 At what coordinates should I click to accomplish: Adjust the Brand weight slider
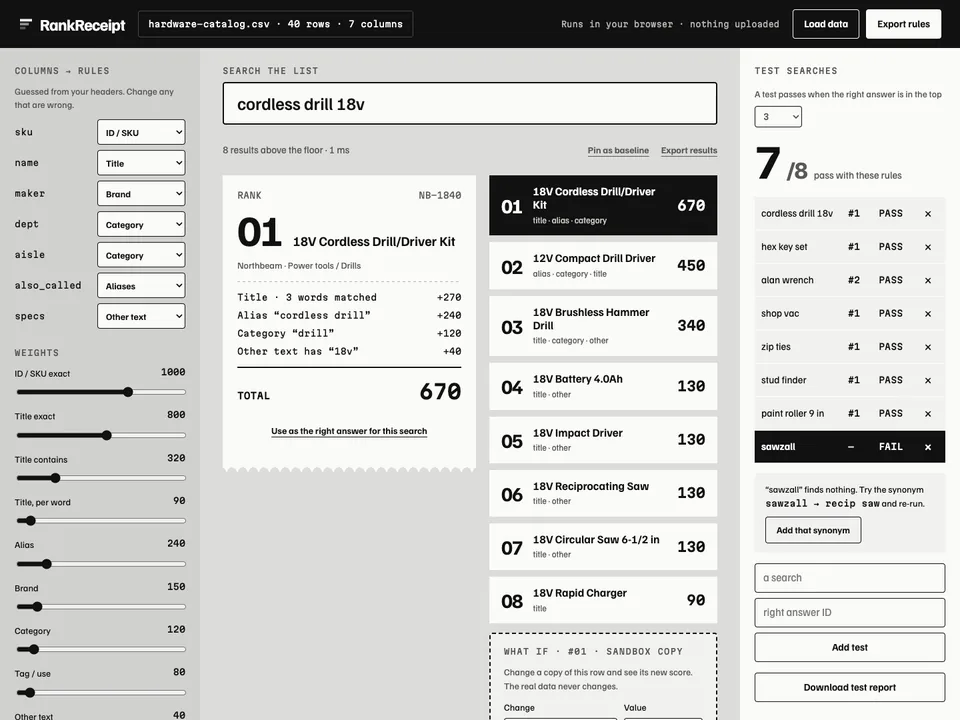click(101, 607)
